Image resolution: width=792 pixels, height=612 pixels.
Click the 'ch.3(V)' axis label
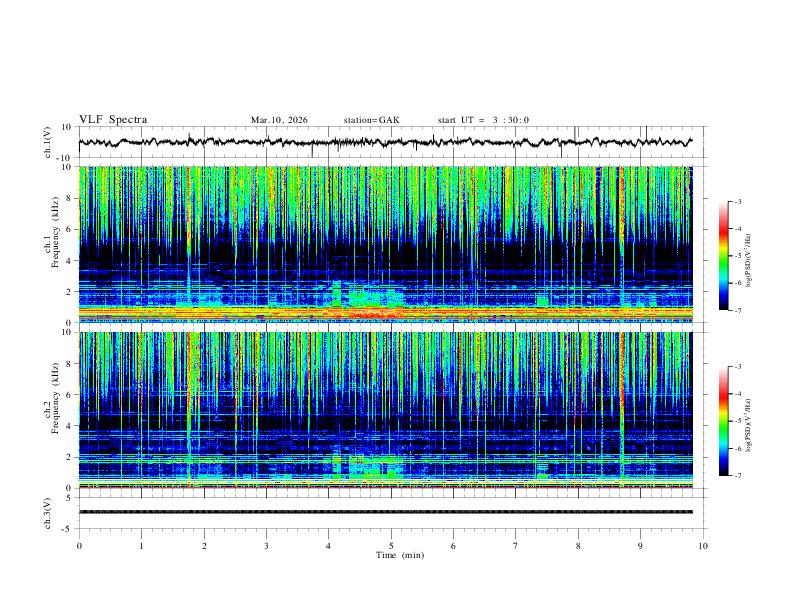(x=48, y=513)
